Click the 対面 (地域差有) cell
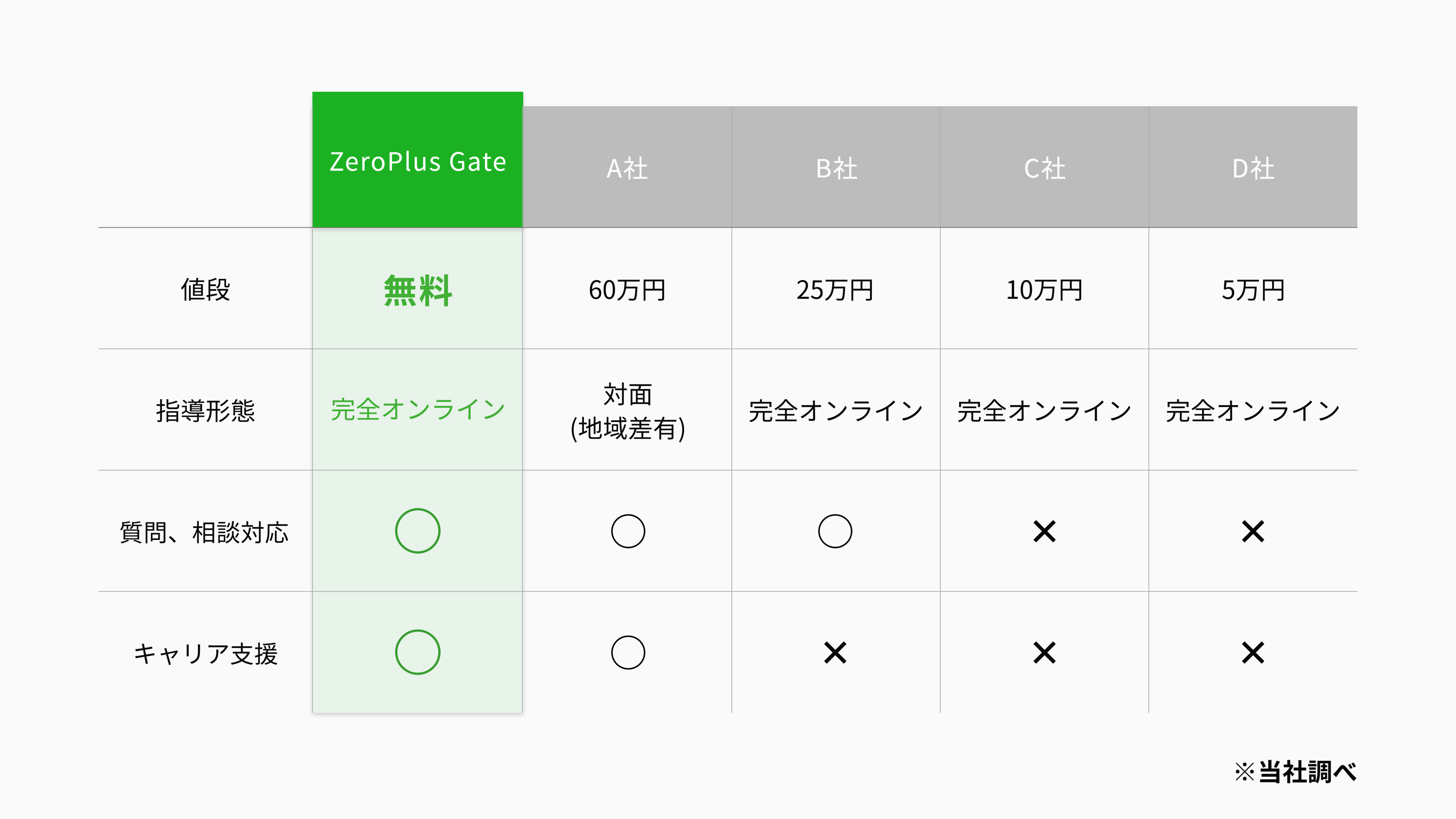Screen dimensions: 1456x819 [x=628, y=411]
